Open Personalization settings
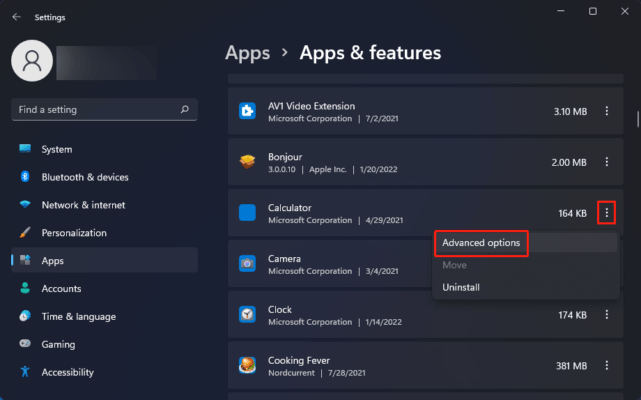641x400 pixels. coord(105,232)
